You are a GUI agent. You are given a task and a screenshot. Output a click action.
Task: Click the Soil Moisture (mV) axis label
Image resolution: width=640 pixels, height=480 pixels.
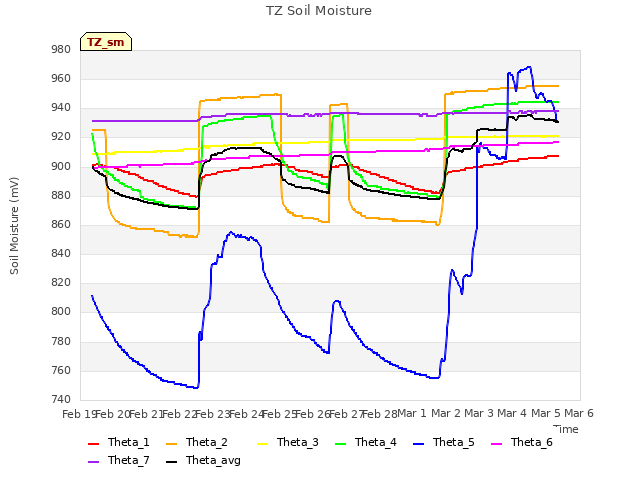pyautogui.click(x=14, y=226)
